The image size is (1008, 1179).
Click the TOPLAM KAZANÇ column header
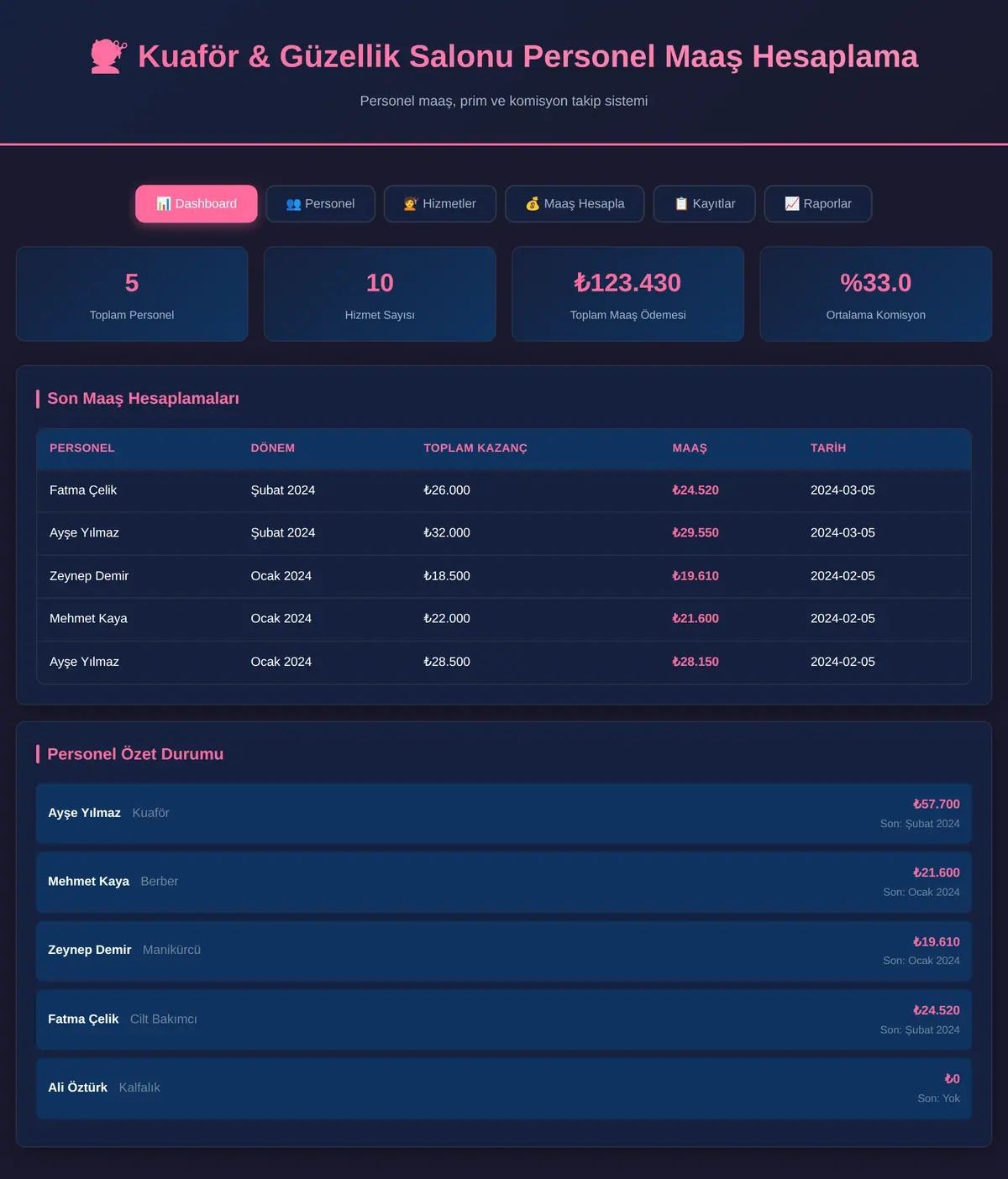click(475, 448)
